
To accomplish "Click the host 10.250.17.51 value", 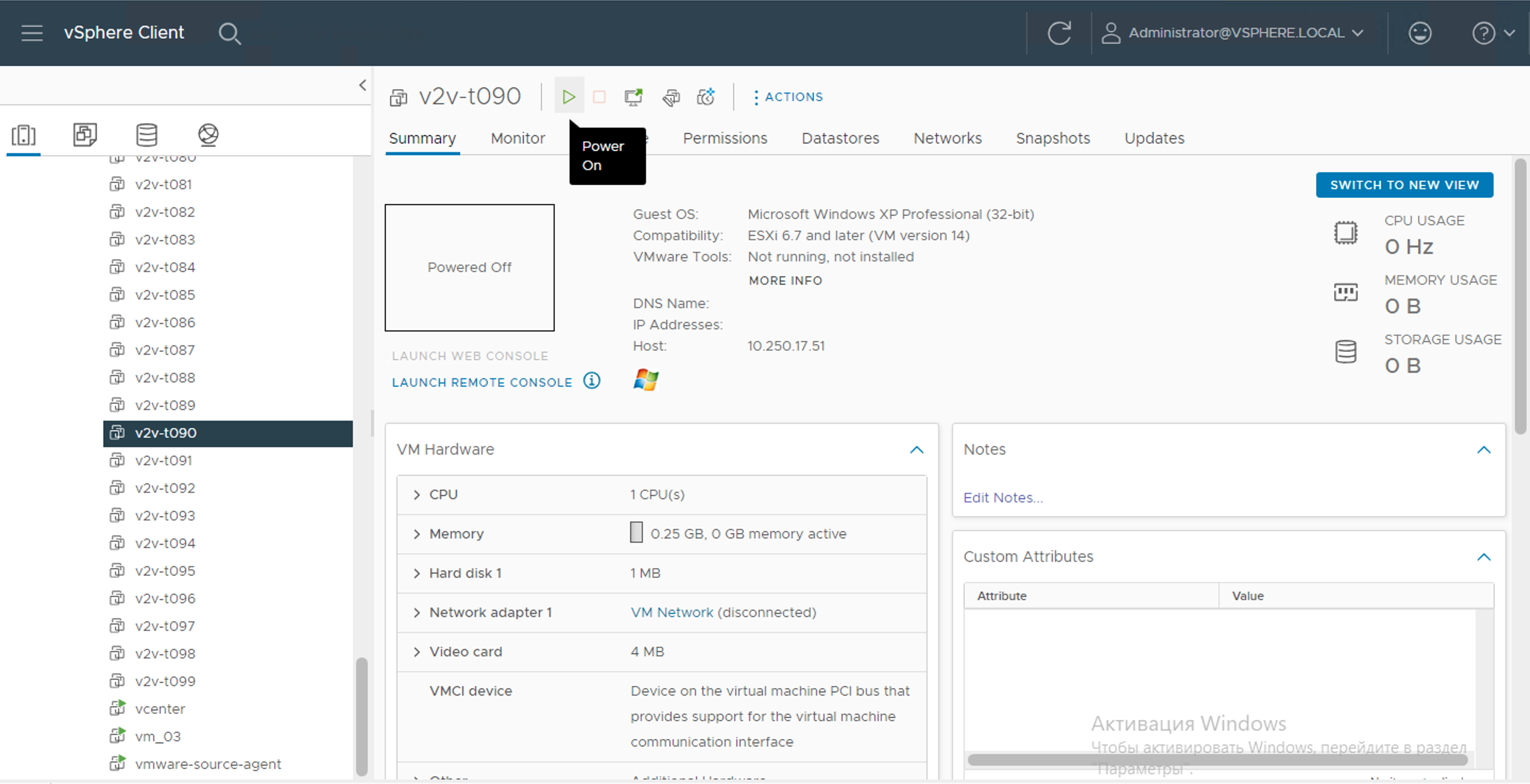I will [x=786, y=346].
